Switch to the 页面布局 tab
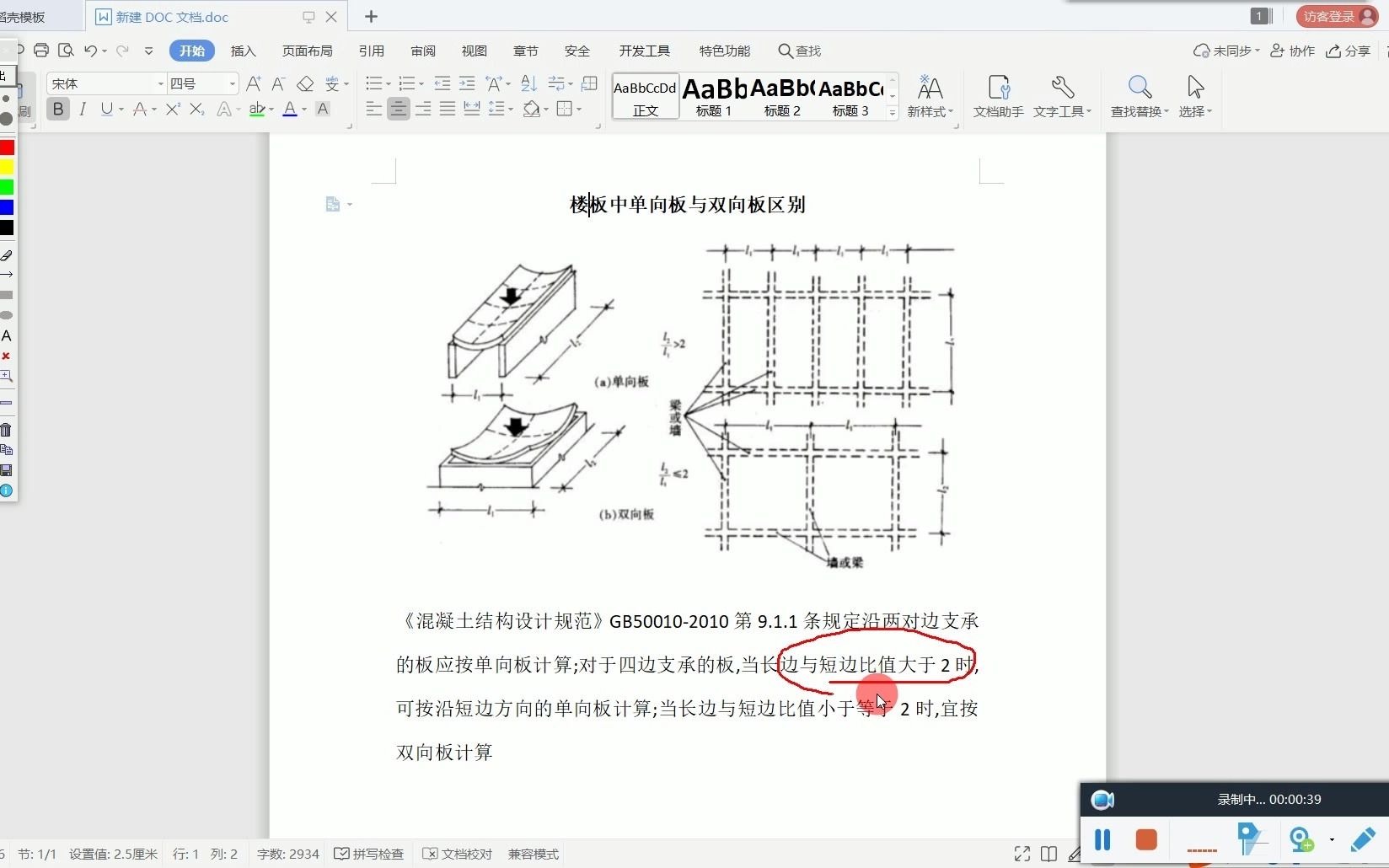This screenshot has width=1389, height=868. (307, 51)
